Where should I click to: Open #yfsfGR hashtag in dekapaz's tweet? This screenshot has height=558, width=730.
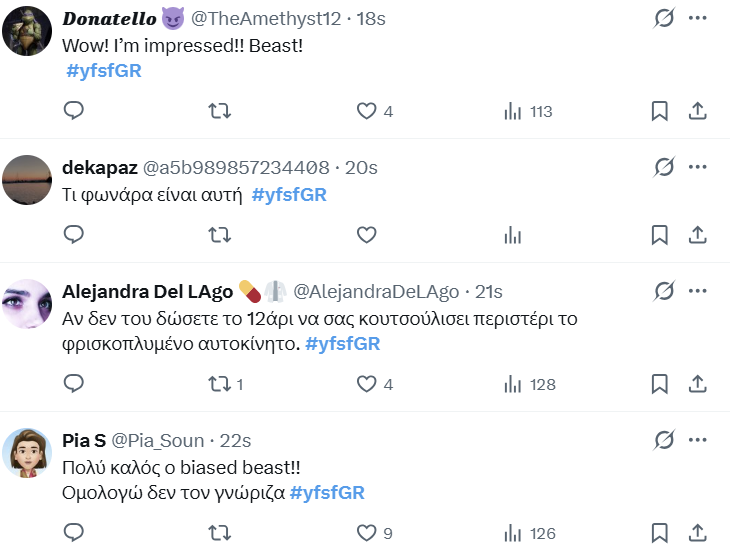(x=289, y=195)
